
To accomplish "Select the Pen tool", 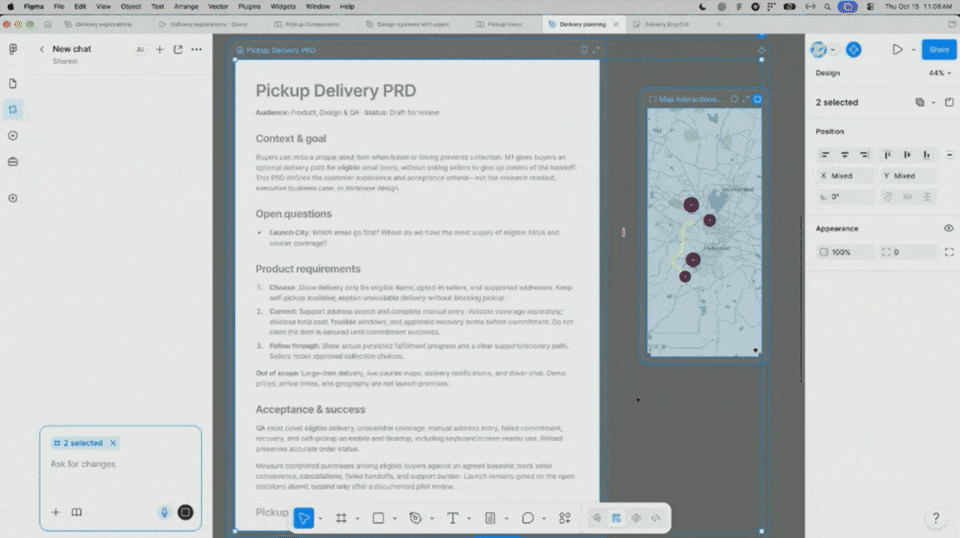I will click(x=416, y=518).
